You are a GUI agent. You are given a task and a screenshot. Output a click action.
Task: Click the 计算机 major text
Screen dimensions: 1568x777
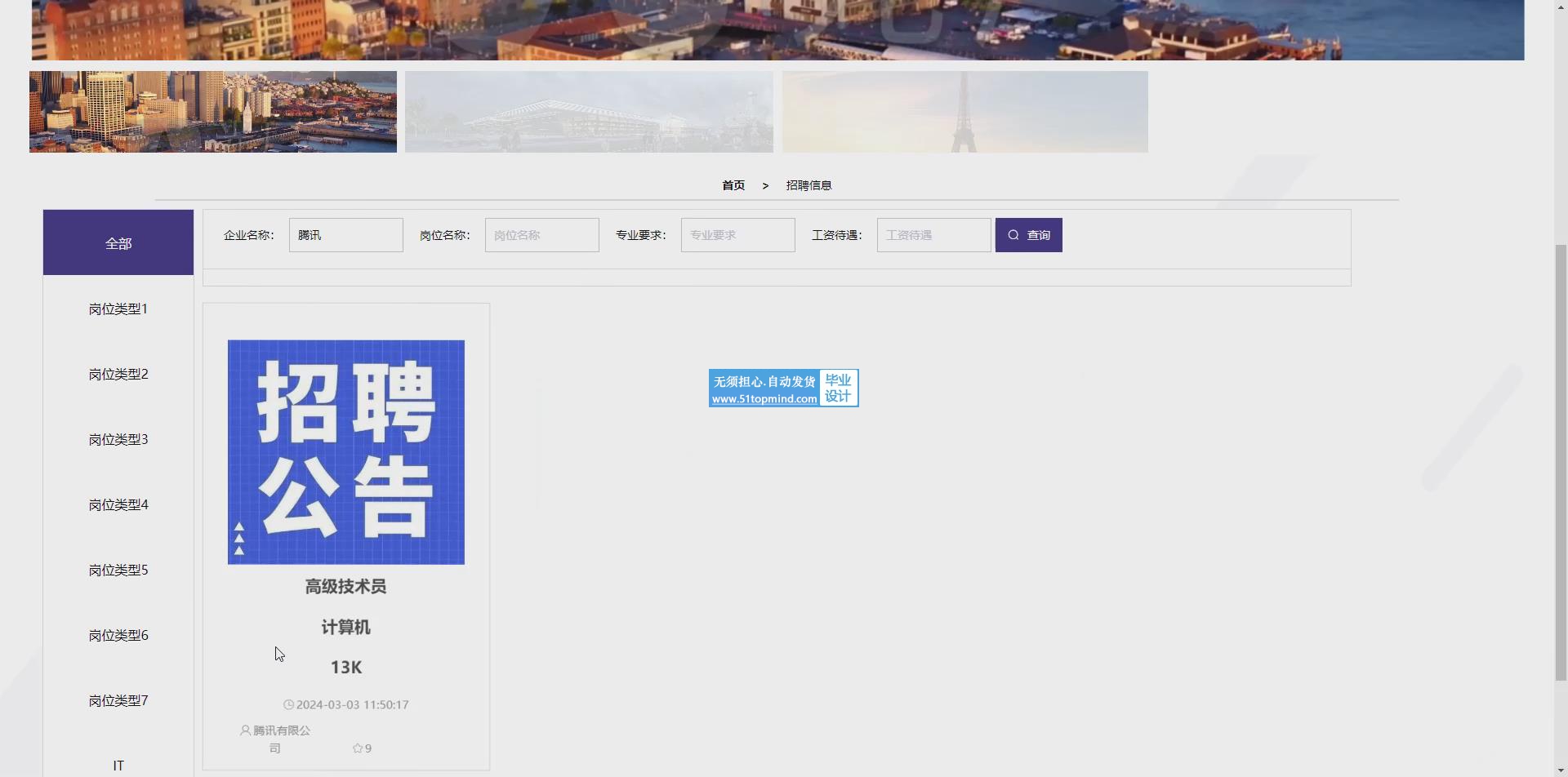[x=346, y=627]
